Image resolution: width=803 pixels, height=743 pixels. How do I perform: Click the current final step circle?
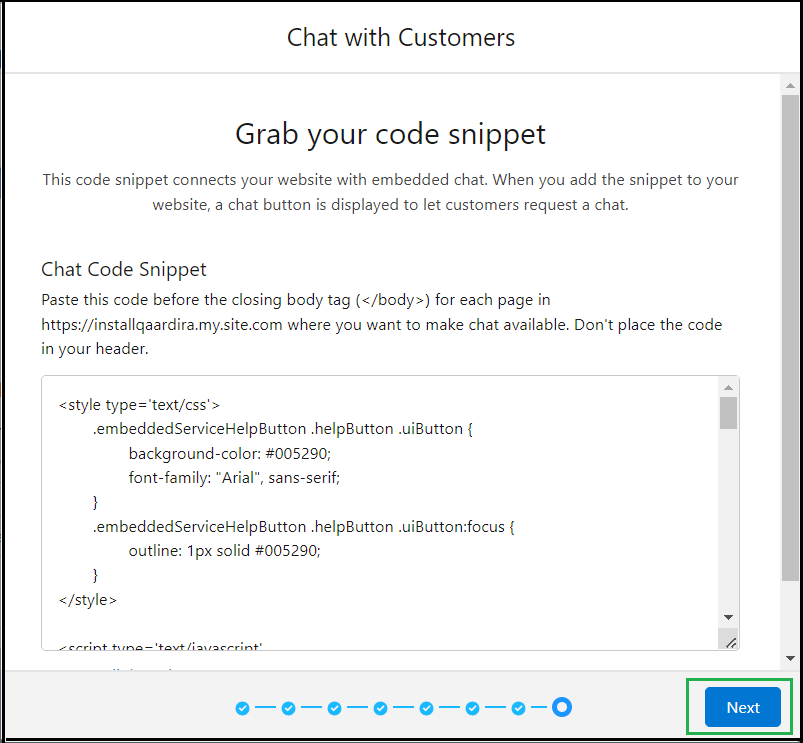(x=562, y=707)
